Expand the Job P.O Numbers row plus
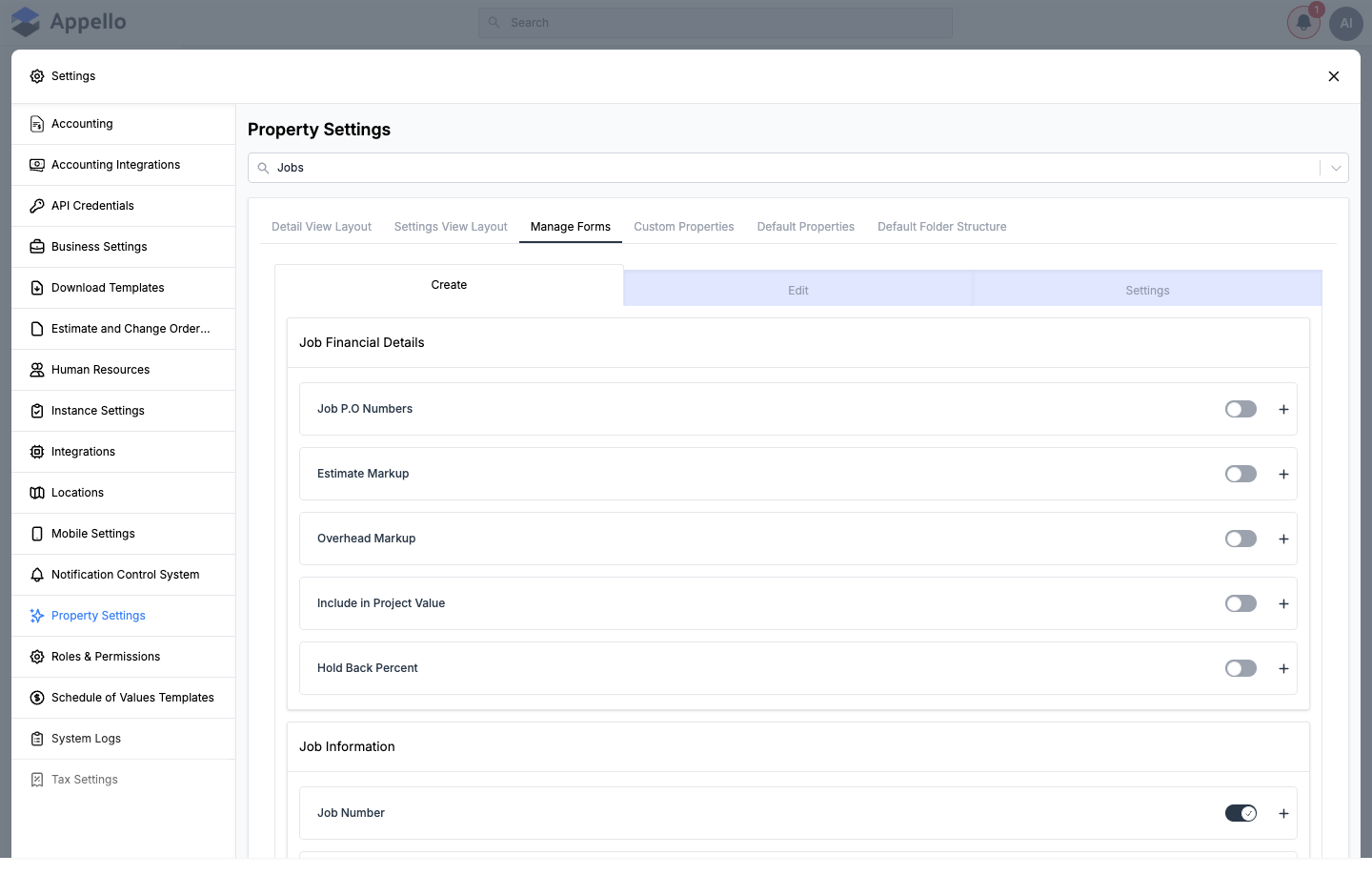Screen dimensions: 1372x875 tap(1283, 409)
